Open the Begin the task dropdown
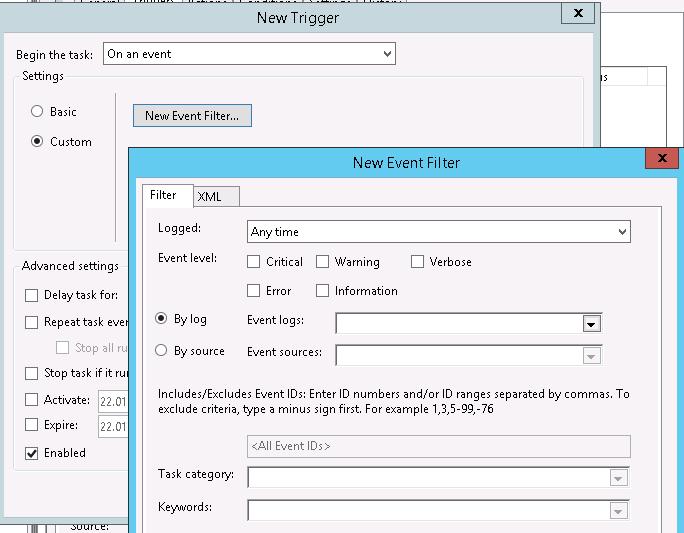 click(249, 54)
